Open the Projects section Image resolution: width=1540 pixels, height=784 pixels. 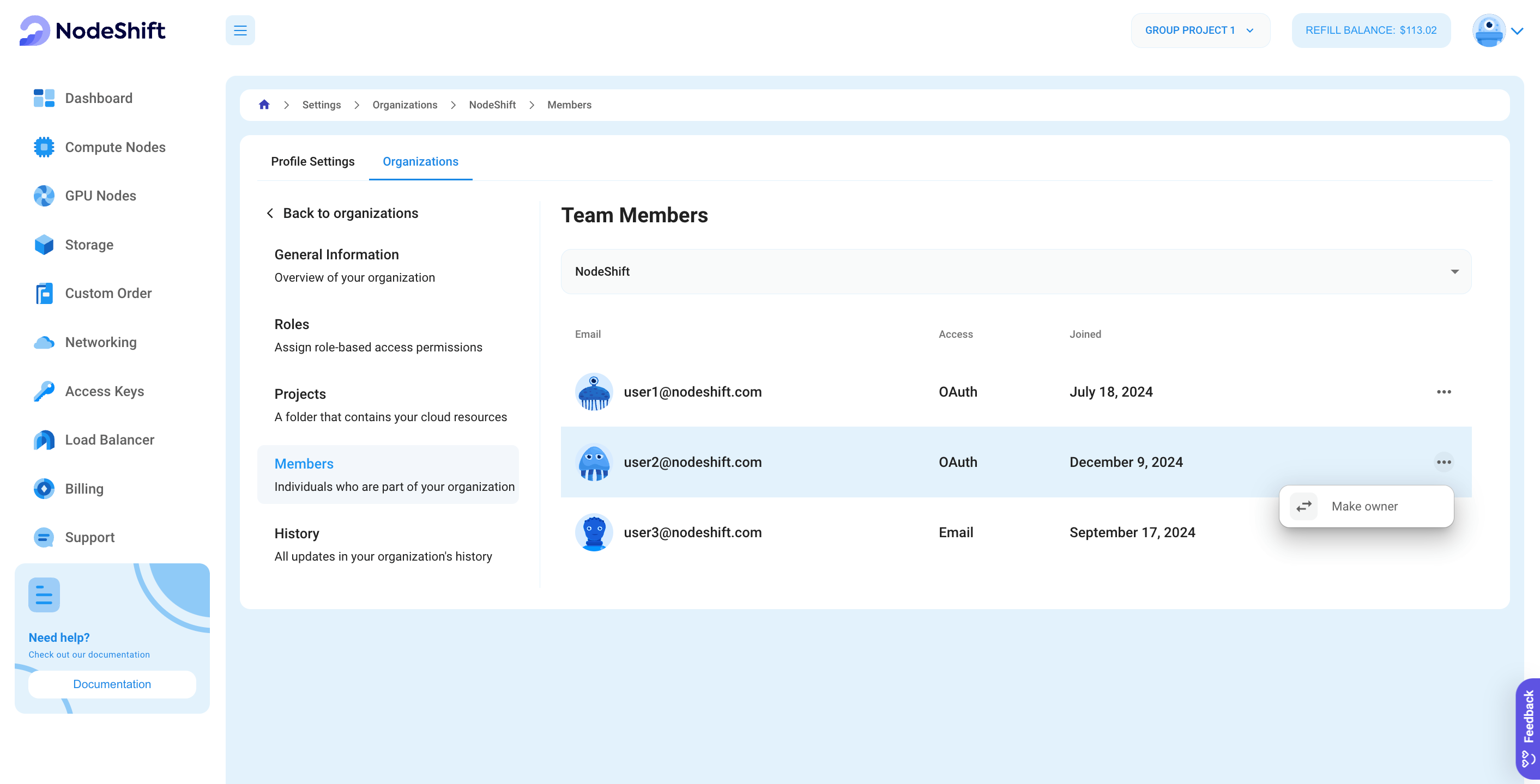(x=388, y=405)
